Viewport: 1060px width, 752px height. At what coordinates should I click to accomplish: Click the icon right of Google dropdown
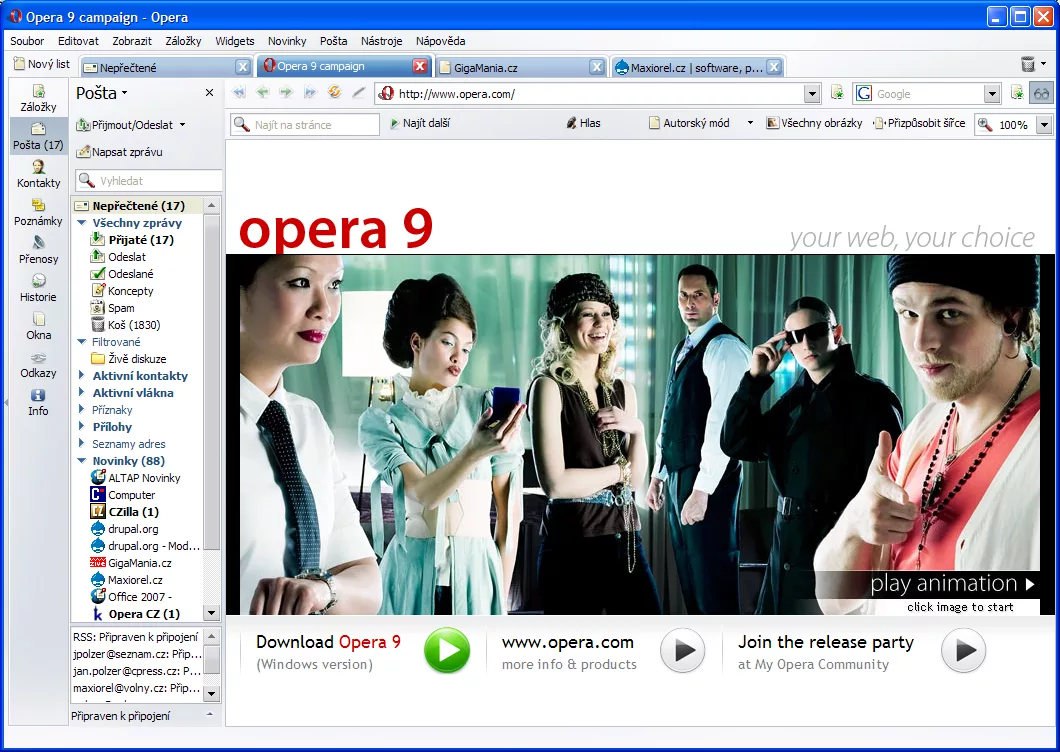[1017, 93]
